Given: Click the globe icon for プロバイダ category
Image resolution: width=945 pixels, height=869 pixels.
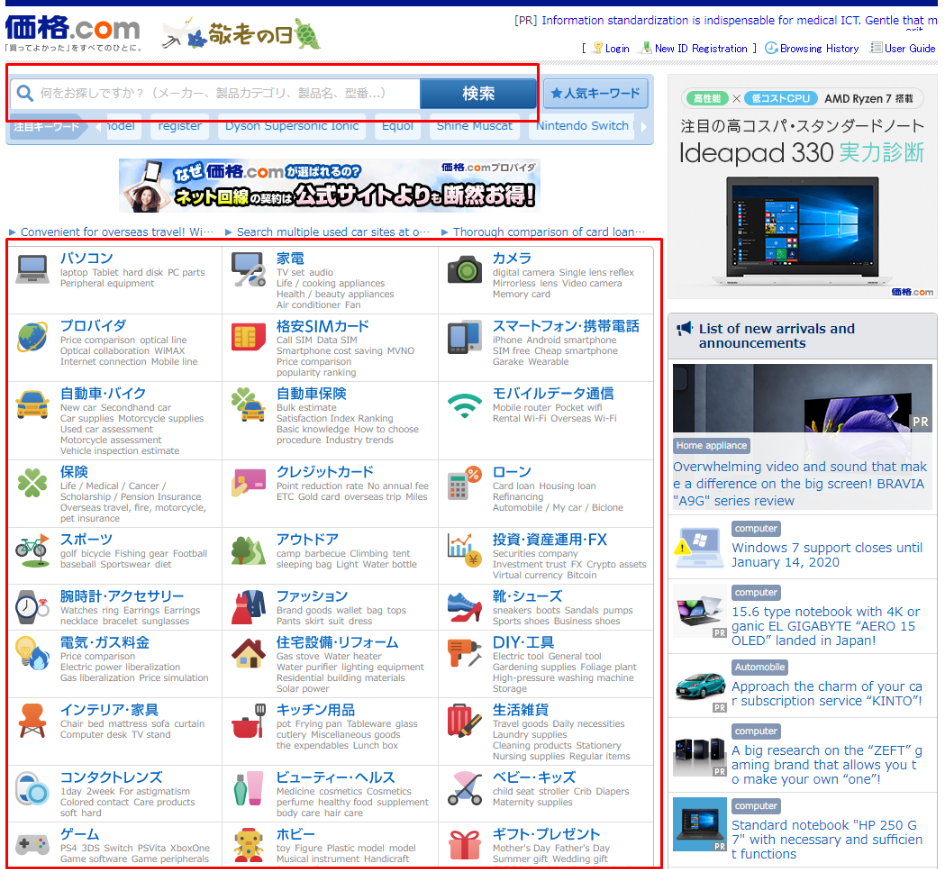Looking at the screenshot, I should [33, 337].
